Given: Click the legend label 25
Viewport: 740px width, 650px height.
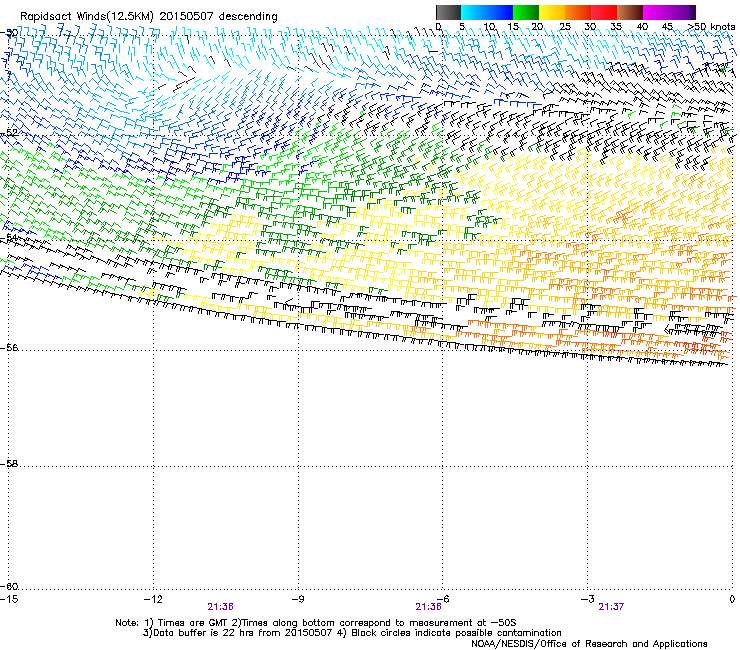Looking at the screenshot, I should 564,27.
